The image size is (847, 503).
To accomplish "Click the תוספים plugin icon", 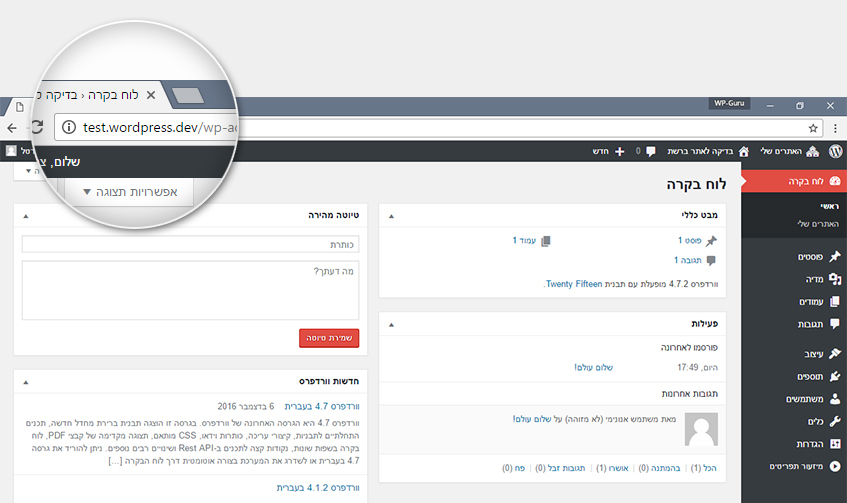I will pos(835,377).
